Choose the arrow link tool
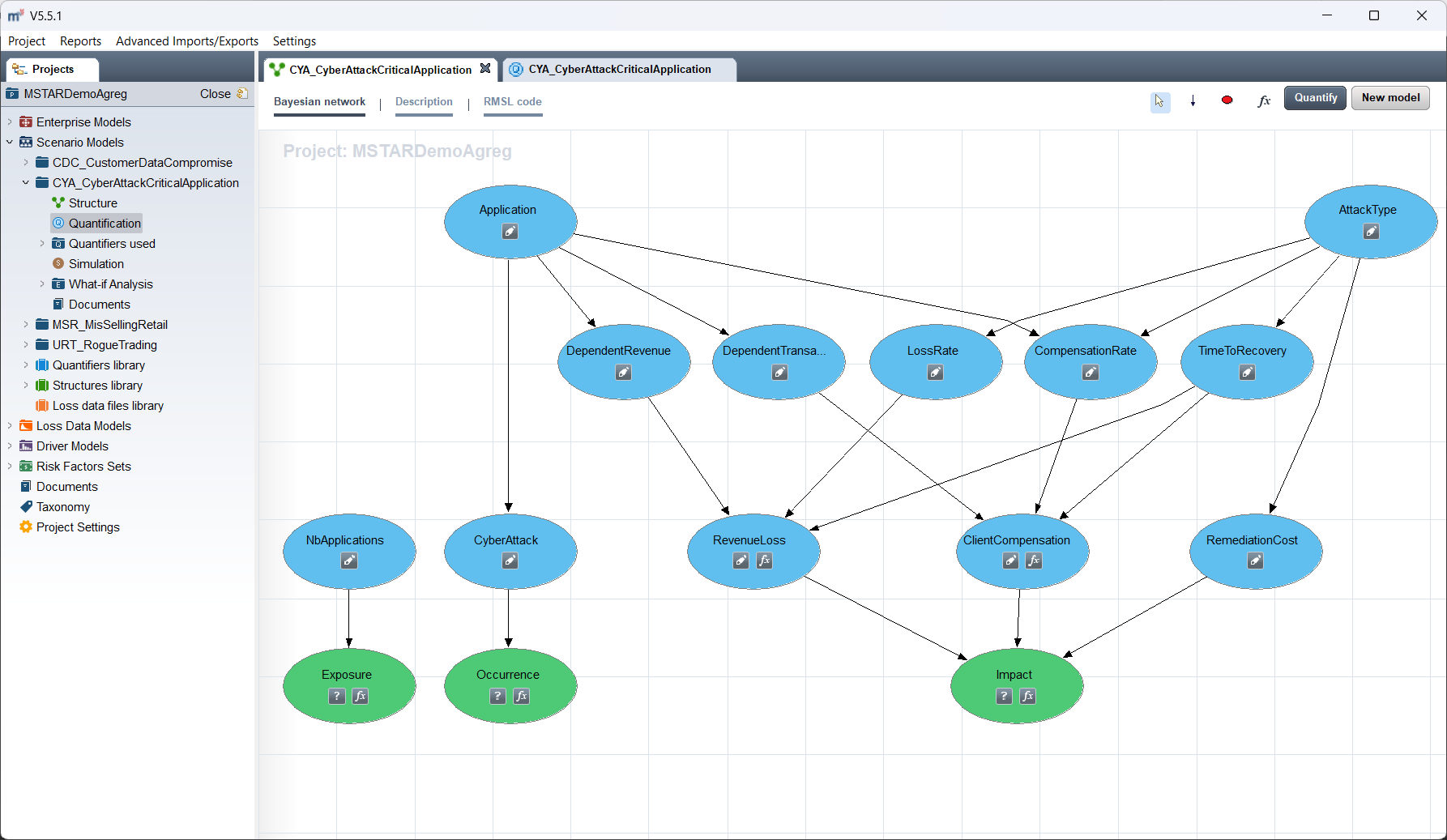1447x840 pixels. coord(1193,100)
